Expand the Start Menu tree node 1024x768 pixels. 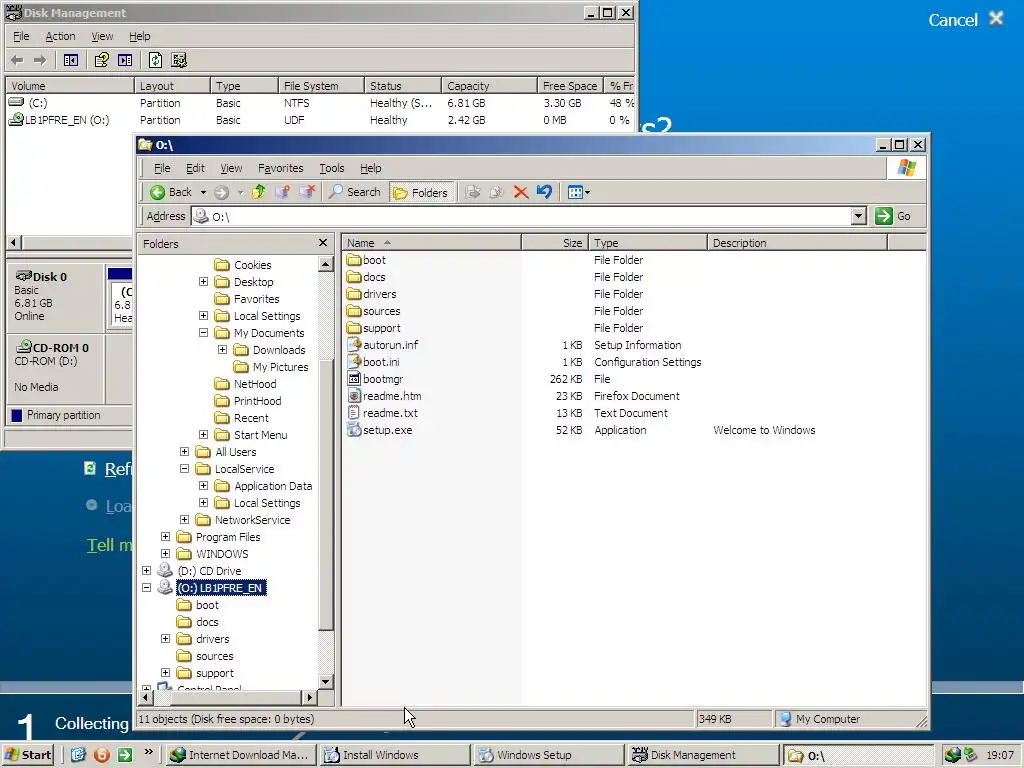(x=203, y=434)
